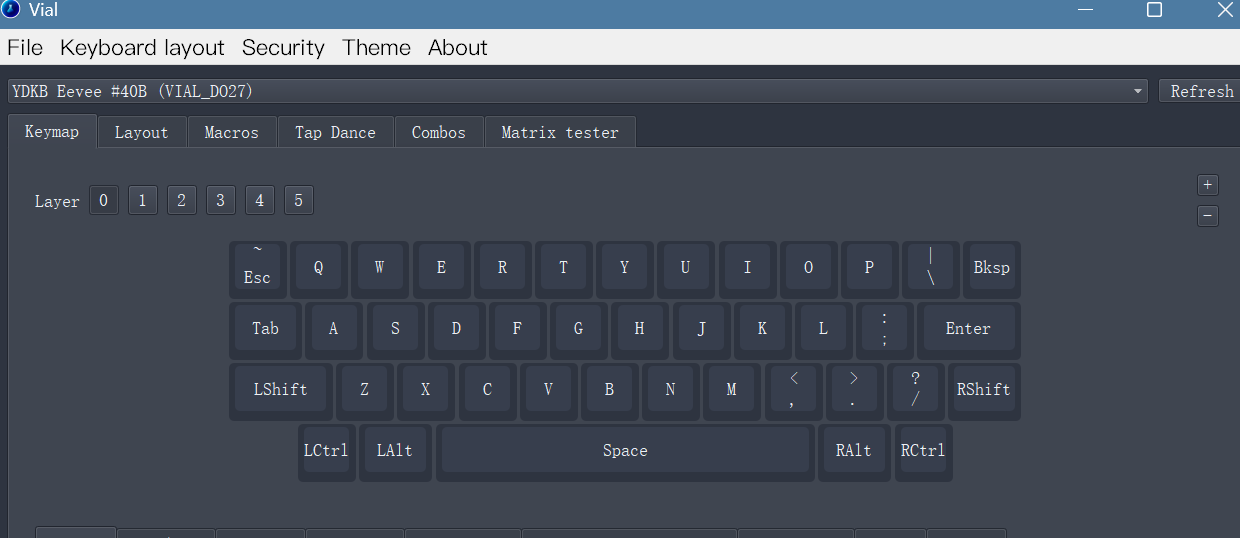Open the Keyboard layout menu

(142, 48)
